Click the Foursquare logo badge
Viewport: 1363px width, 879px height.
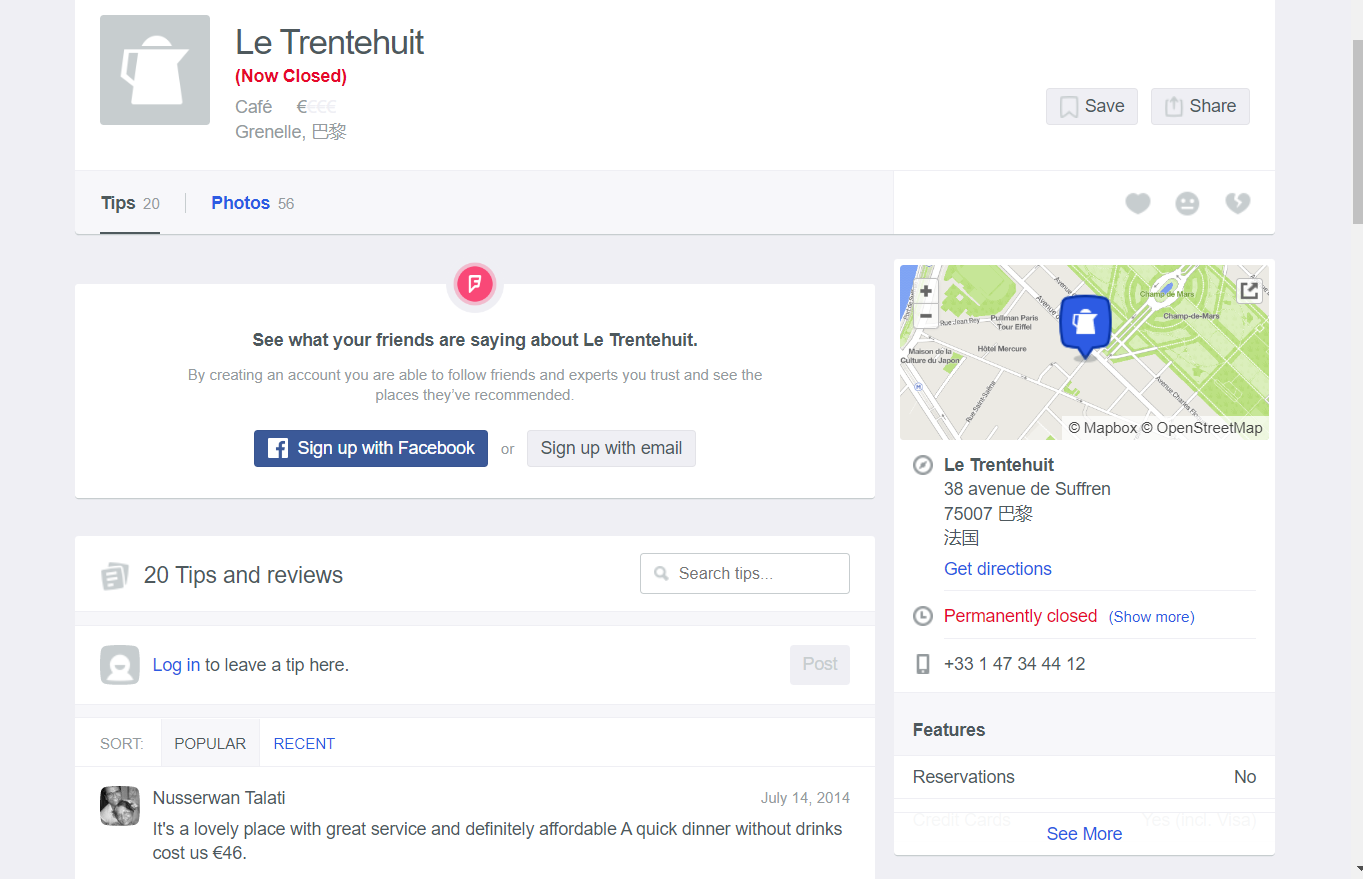coord(475,284)
